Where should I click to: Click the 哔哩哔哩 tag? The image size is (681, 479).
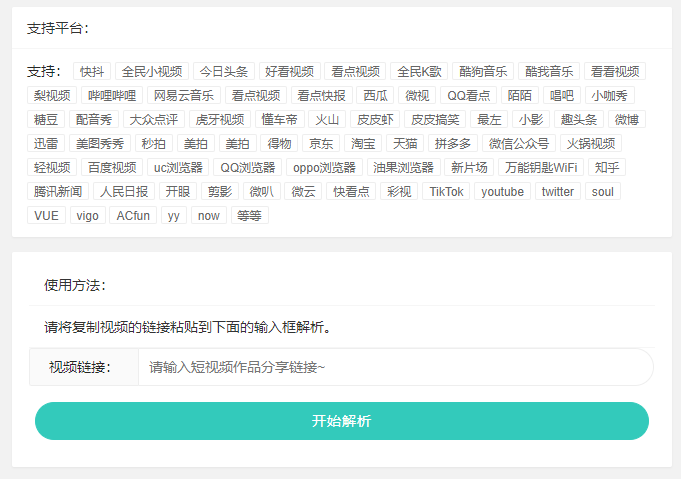coord(112,96)
